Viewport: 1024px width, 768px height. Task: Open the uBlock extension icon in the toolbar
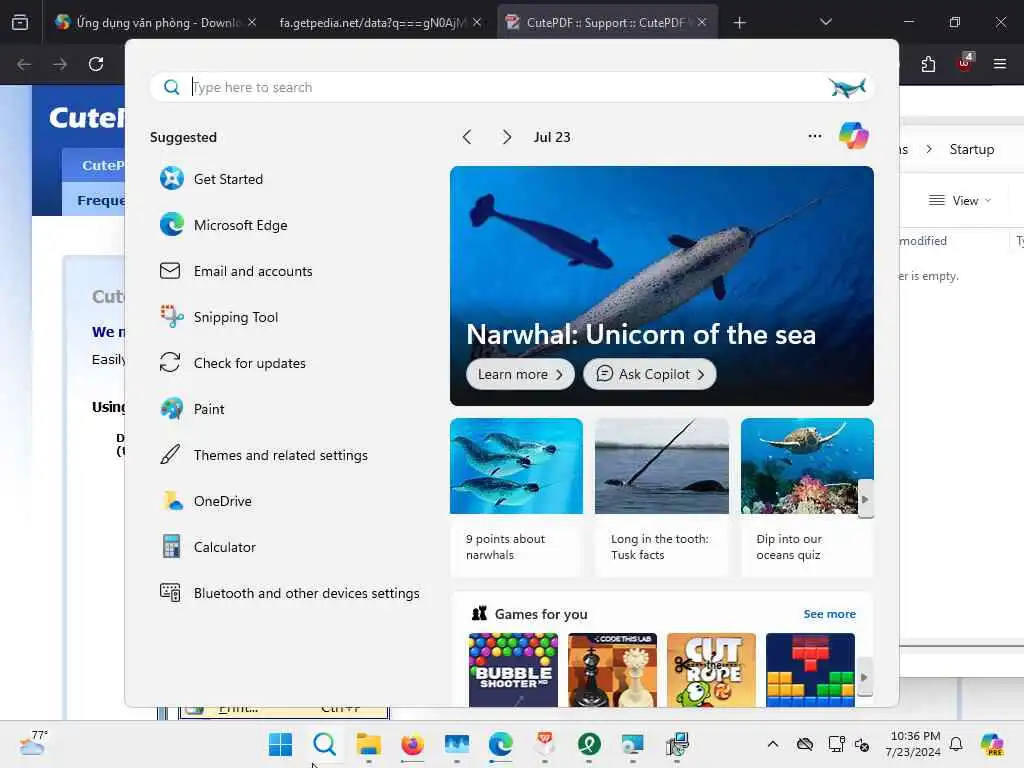click(x=965, y=63)
